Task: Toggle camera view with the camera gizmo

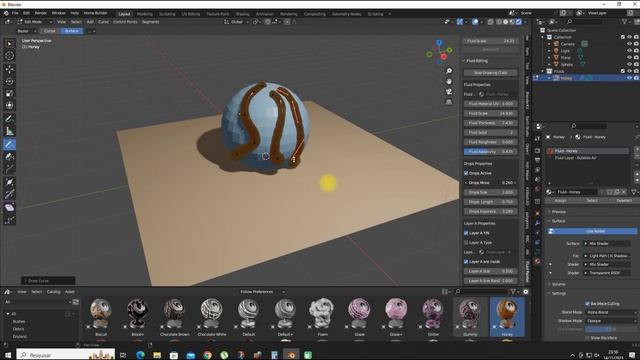Action: tap(449, 91)
